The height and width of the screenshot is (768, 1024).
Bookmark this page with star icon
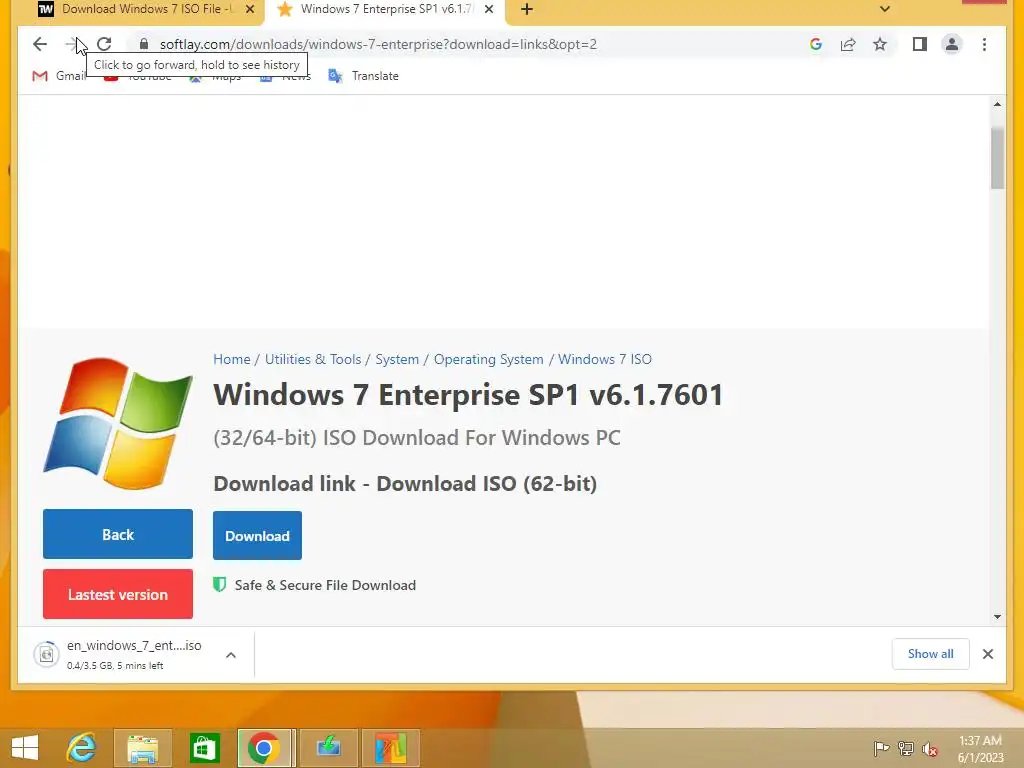pyautogui.click(x=880, y=44)
